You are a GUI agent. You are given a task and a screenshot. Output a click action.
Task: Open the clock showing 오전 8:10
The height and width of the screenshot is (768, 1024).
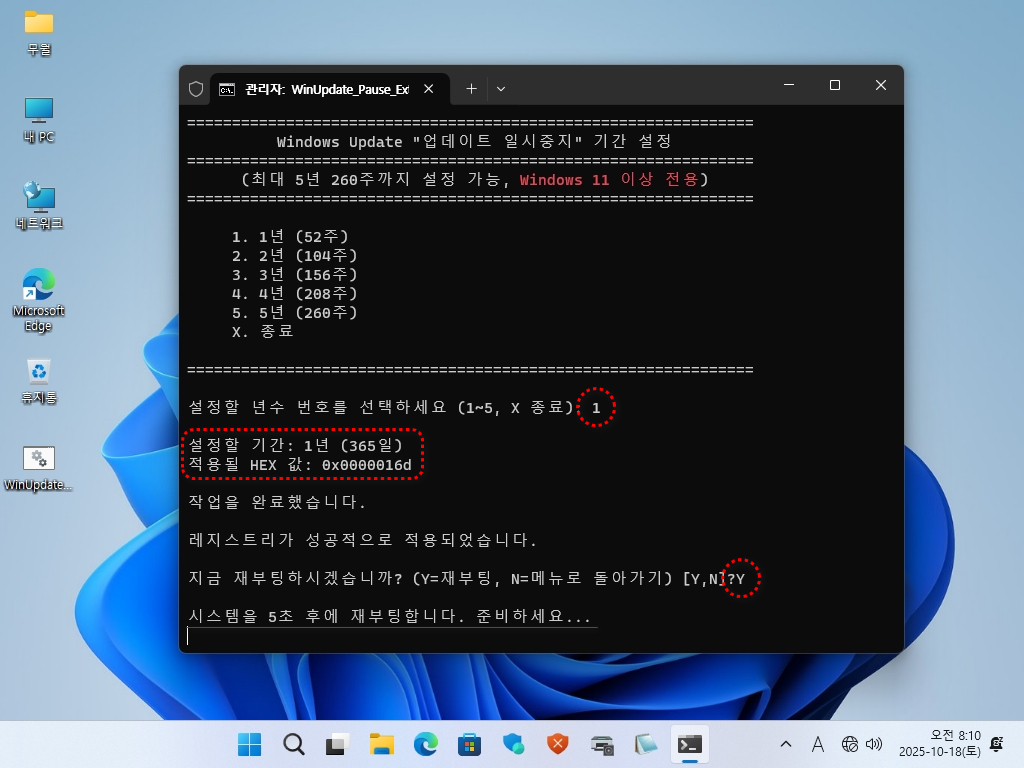coord(940,744)
